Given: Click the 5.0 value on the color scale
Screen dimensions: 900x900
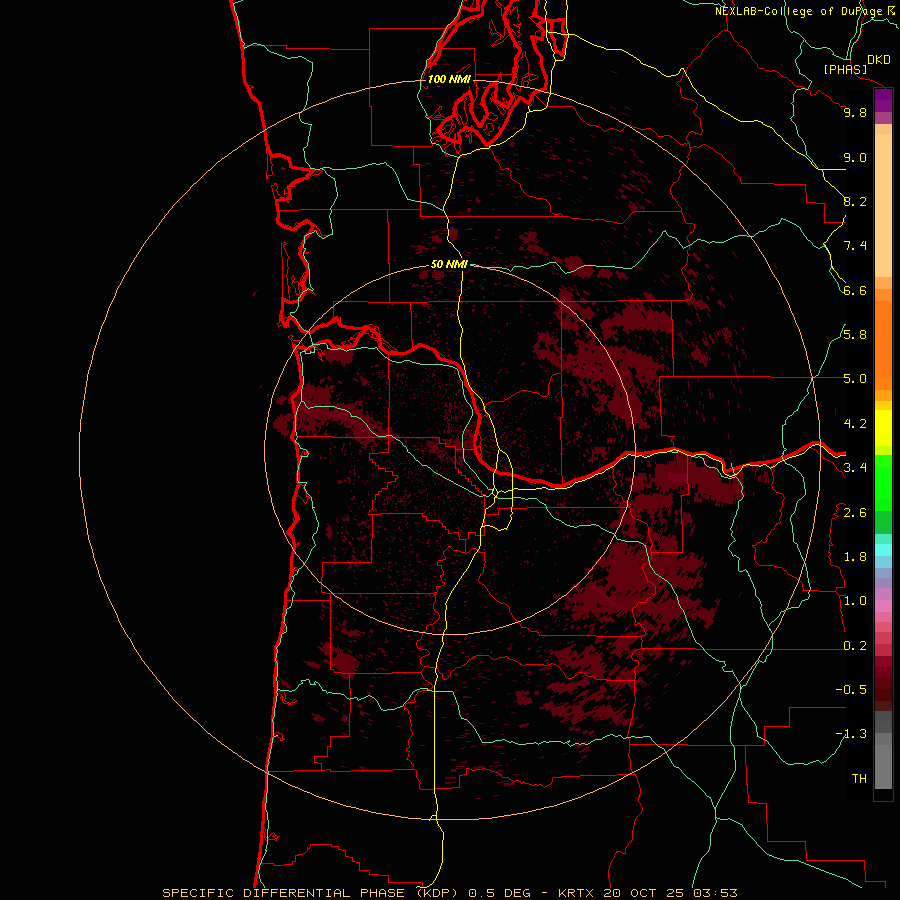Looking at the screenshot, I should coord(855,379).
